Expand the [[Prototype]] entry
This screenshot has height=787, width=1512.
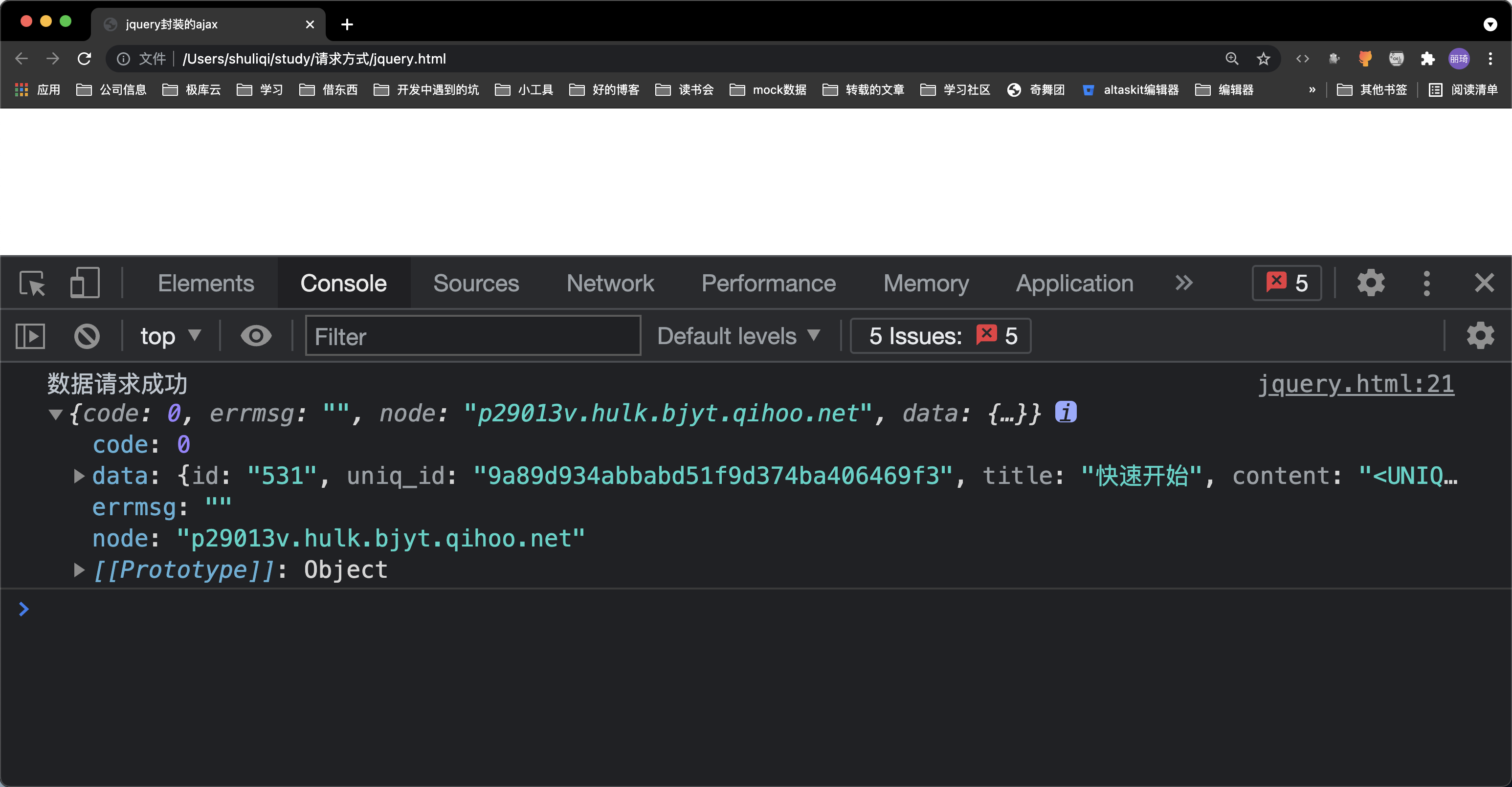coord(79,570)
